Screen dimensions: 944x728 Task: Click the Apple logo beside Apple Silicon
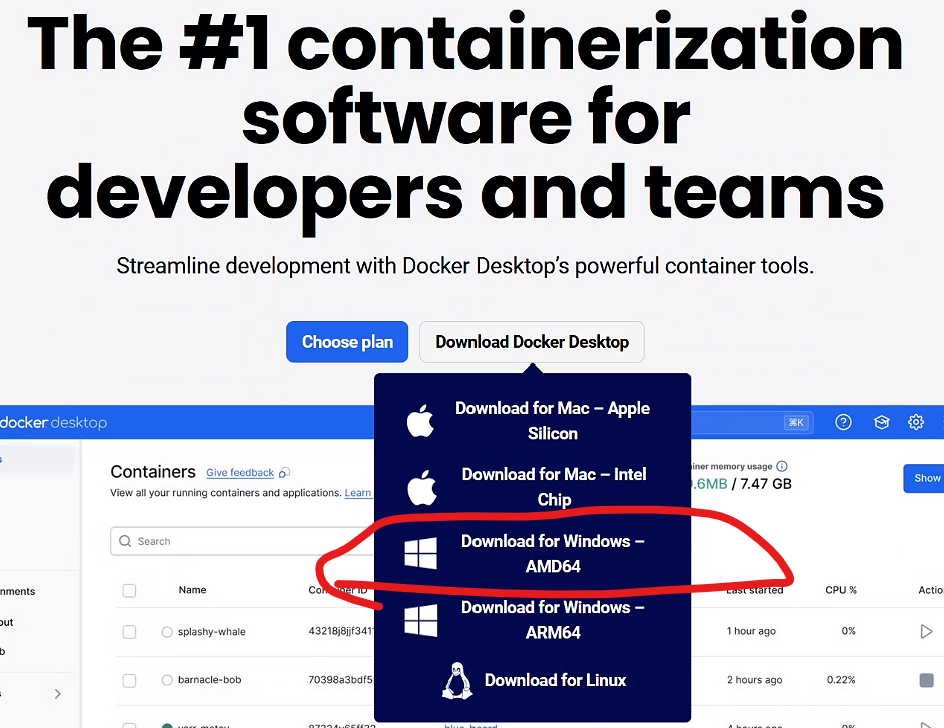[x=420, y=420]
